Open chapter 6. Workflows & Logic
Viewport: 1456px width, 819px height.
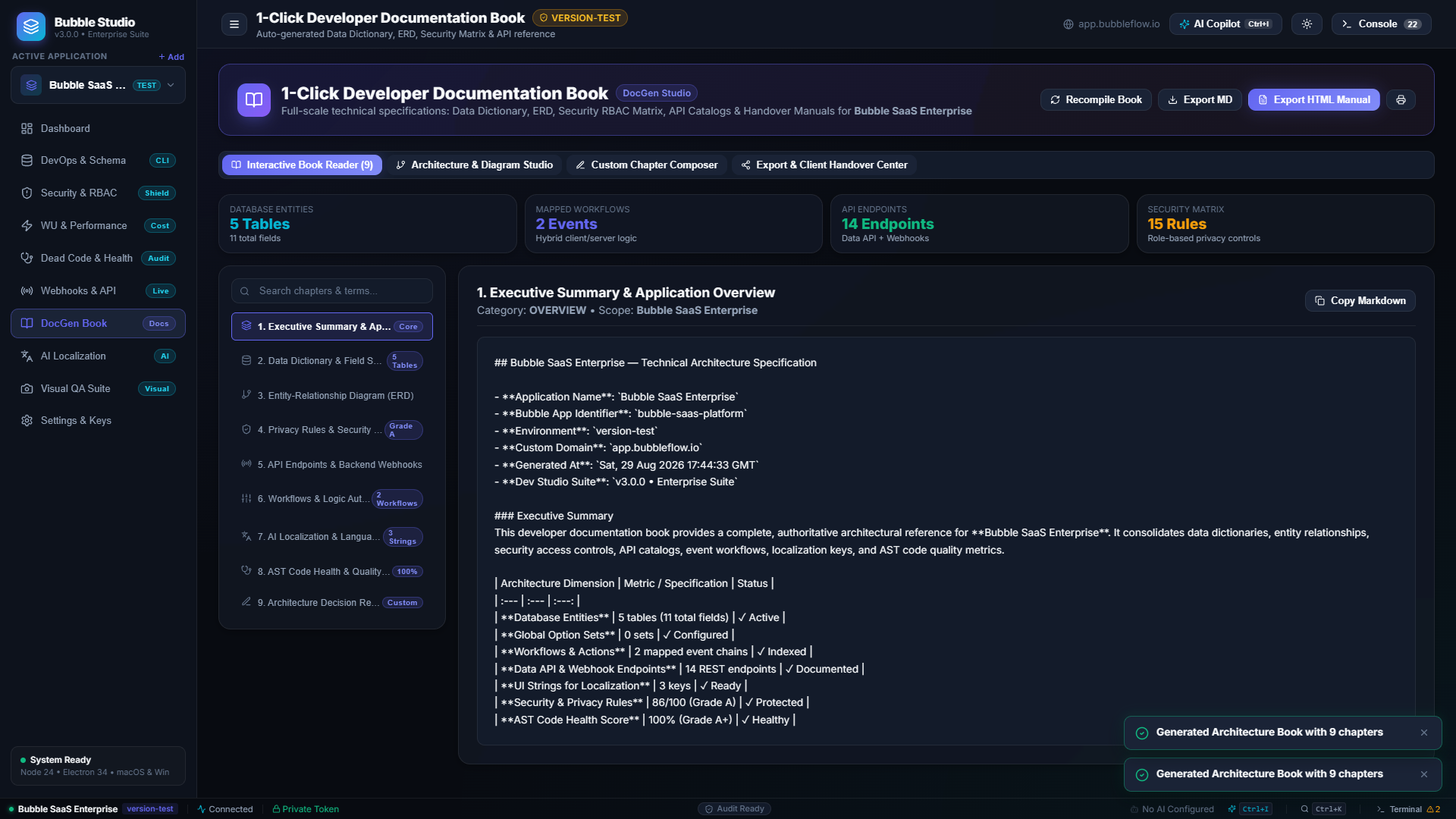point(332,499)
